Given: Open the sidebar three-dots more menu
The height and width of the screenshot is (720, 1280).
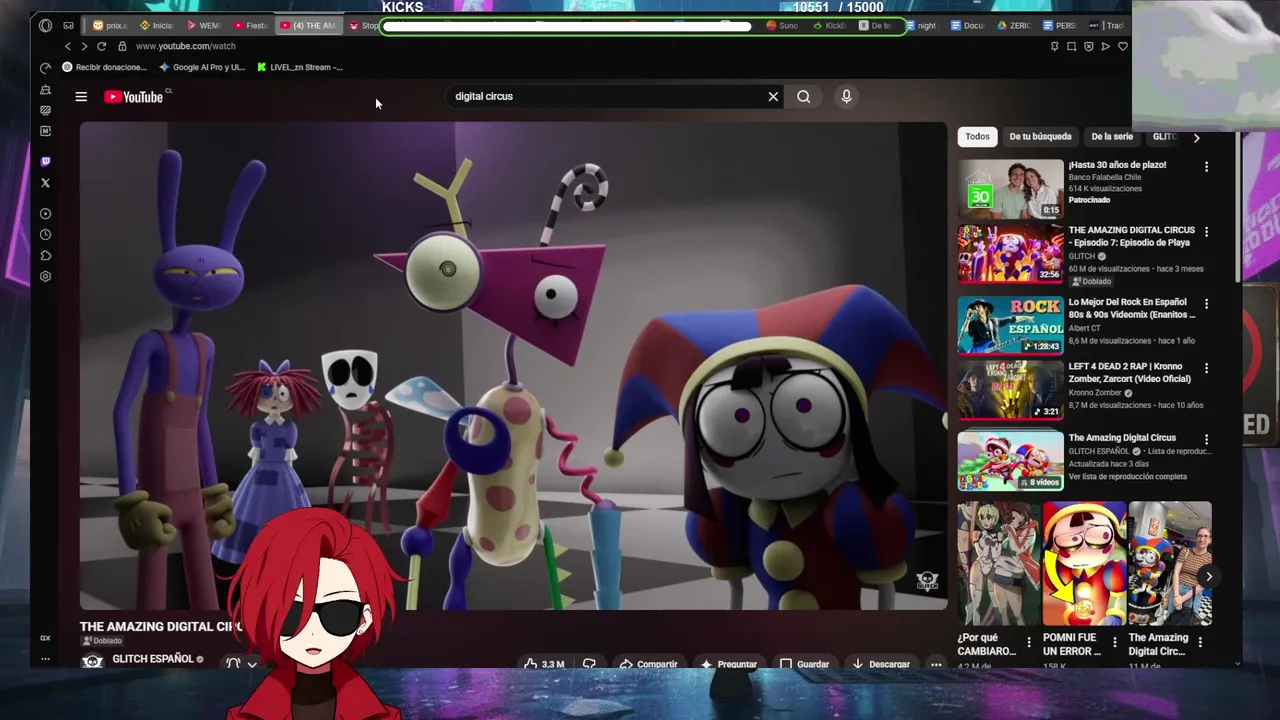Looking at the screenshot, I should (45, 659).
